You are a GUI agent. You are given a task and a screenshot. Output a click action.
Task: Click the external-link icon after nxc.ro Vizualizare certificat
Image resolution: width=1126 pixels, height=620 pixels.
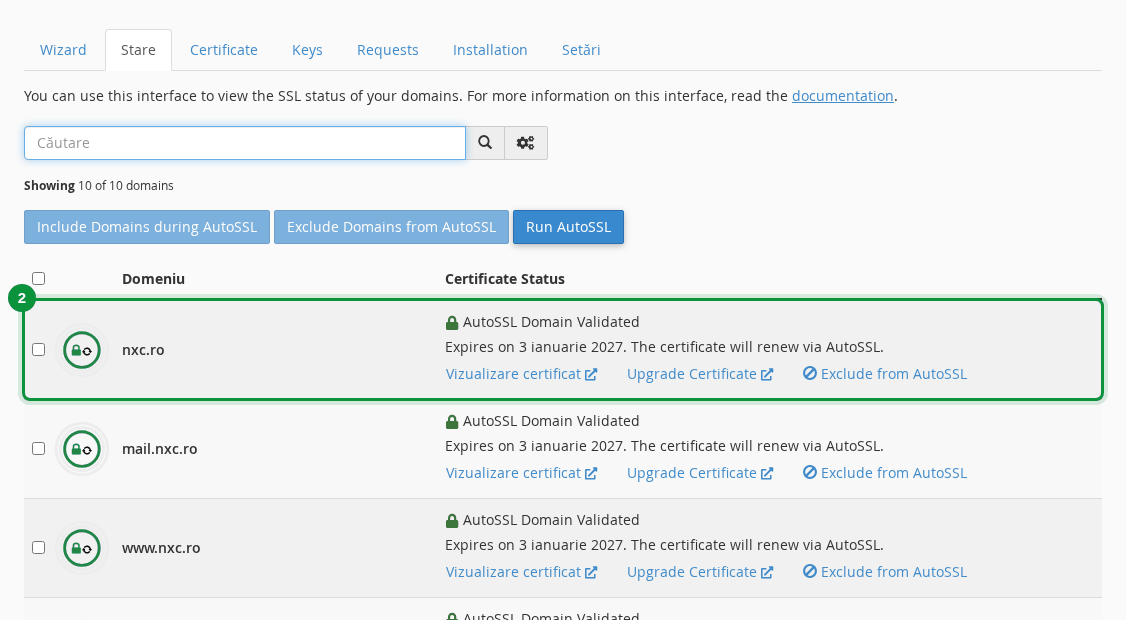pos(591,374)
